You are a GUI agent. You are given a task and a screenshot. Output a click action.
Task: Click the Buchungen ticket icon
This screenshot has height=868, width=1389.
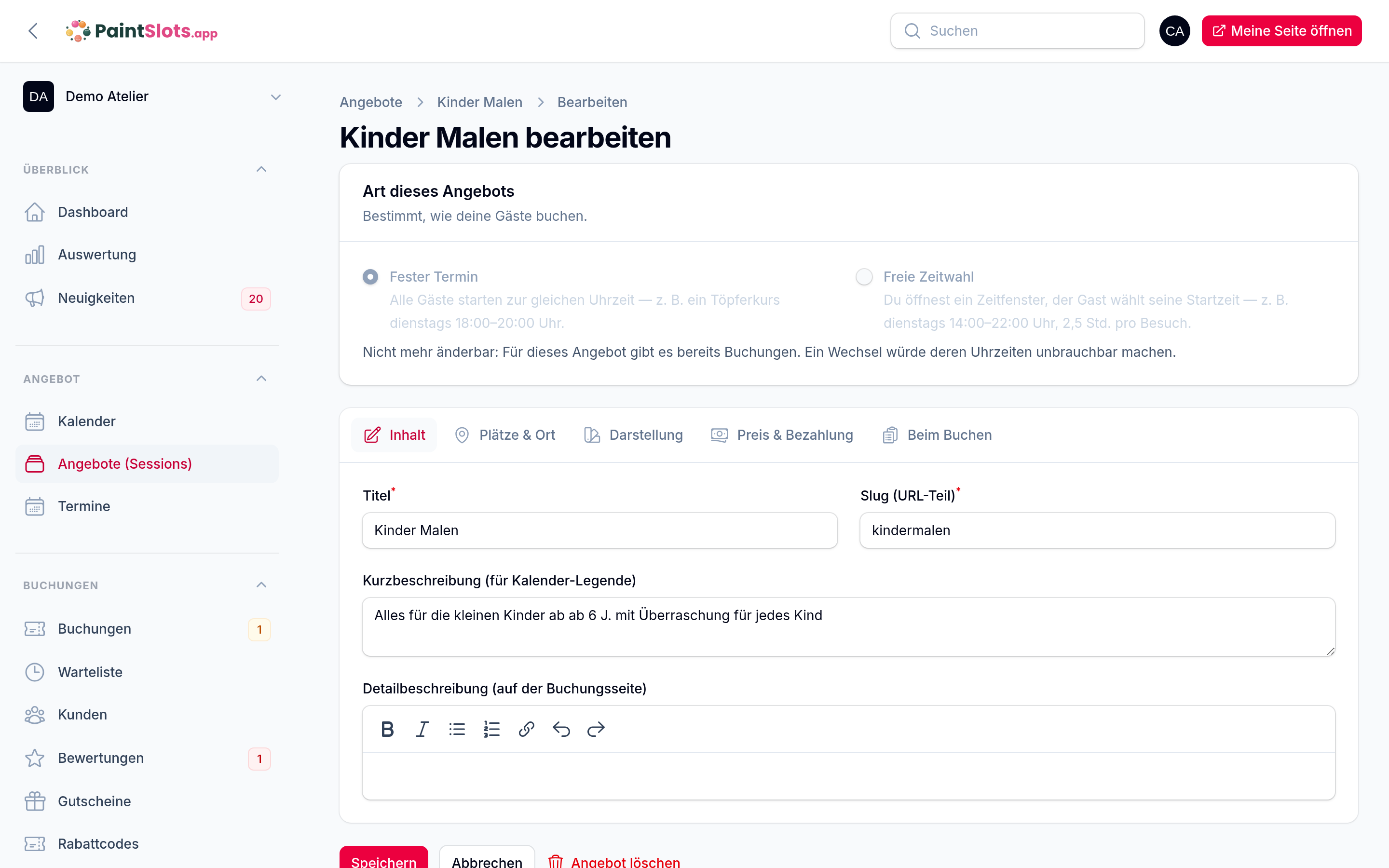(x=34, y=629)
